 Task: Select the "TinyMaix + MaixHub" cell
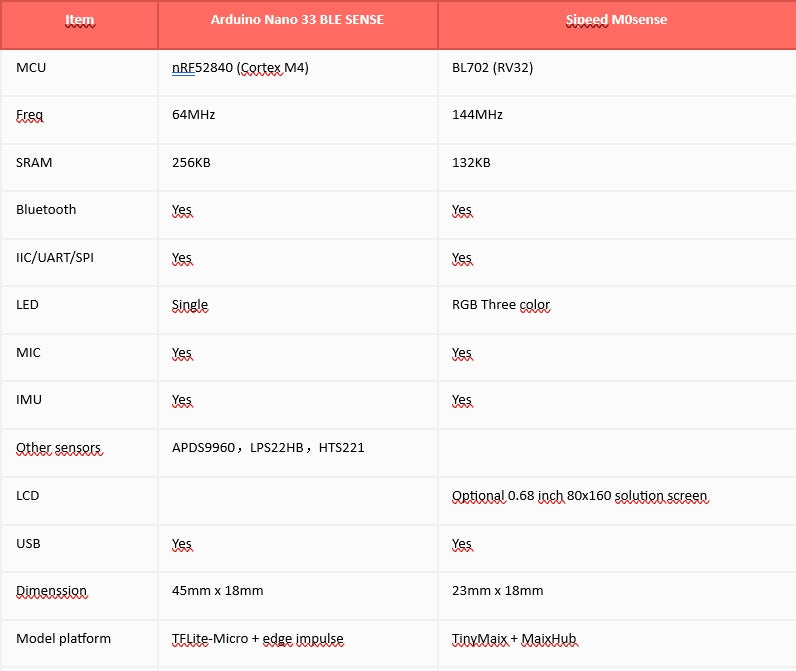click(x=514, y=639)
